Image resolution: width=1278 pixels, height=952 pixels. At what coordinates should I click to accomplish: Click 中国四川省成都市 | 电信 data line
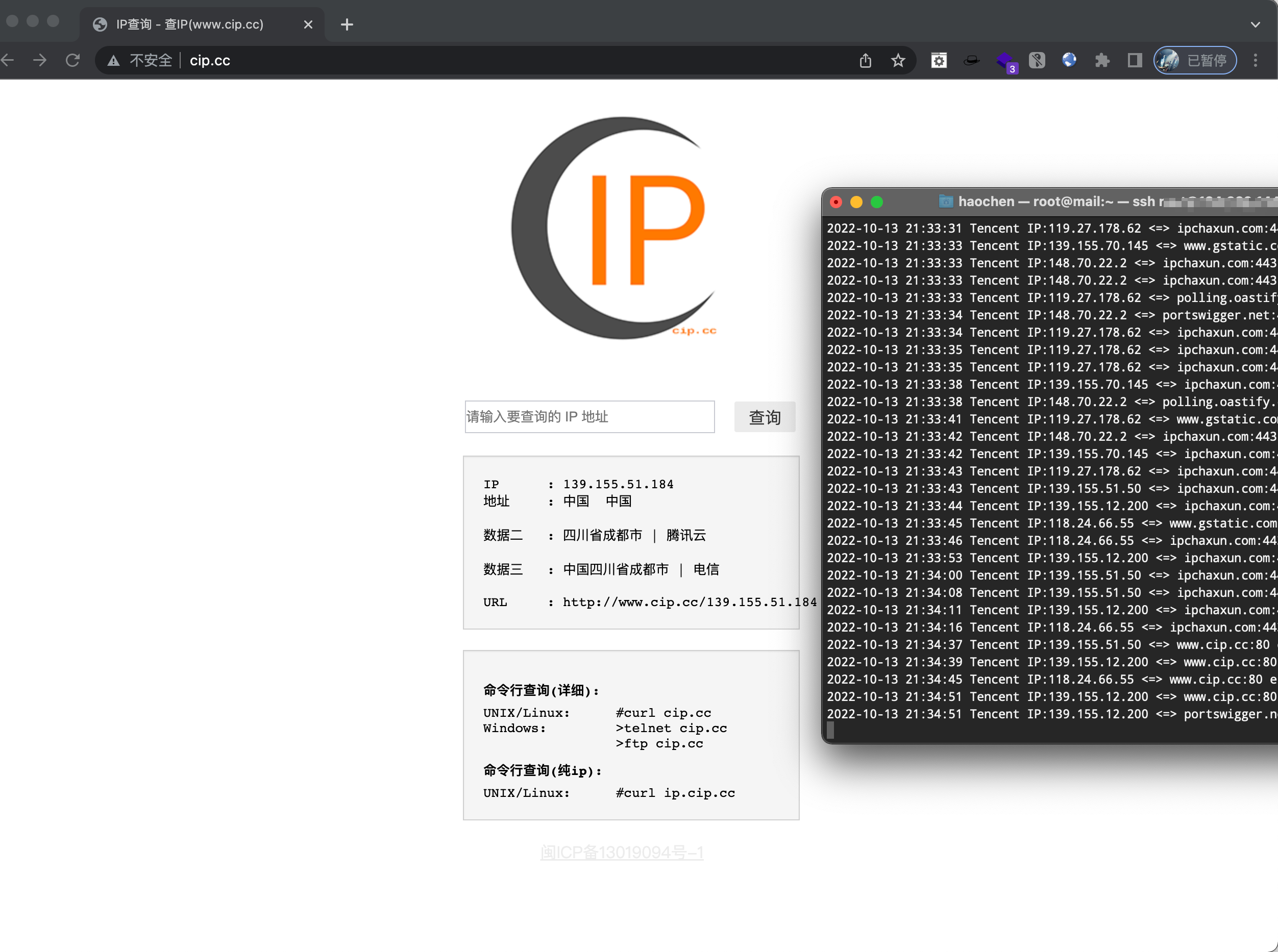pos(641,569)
